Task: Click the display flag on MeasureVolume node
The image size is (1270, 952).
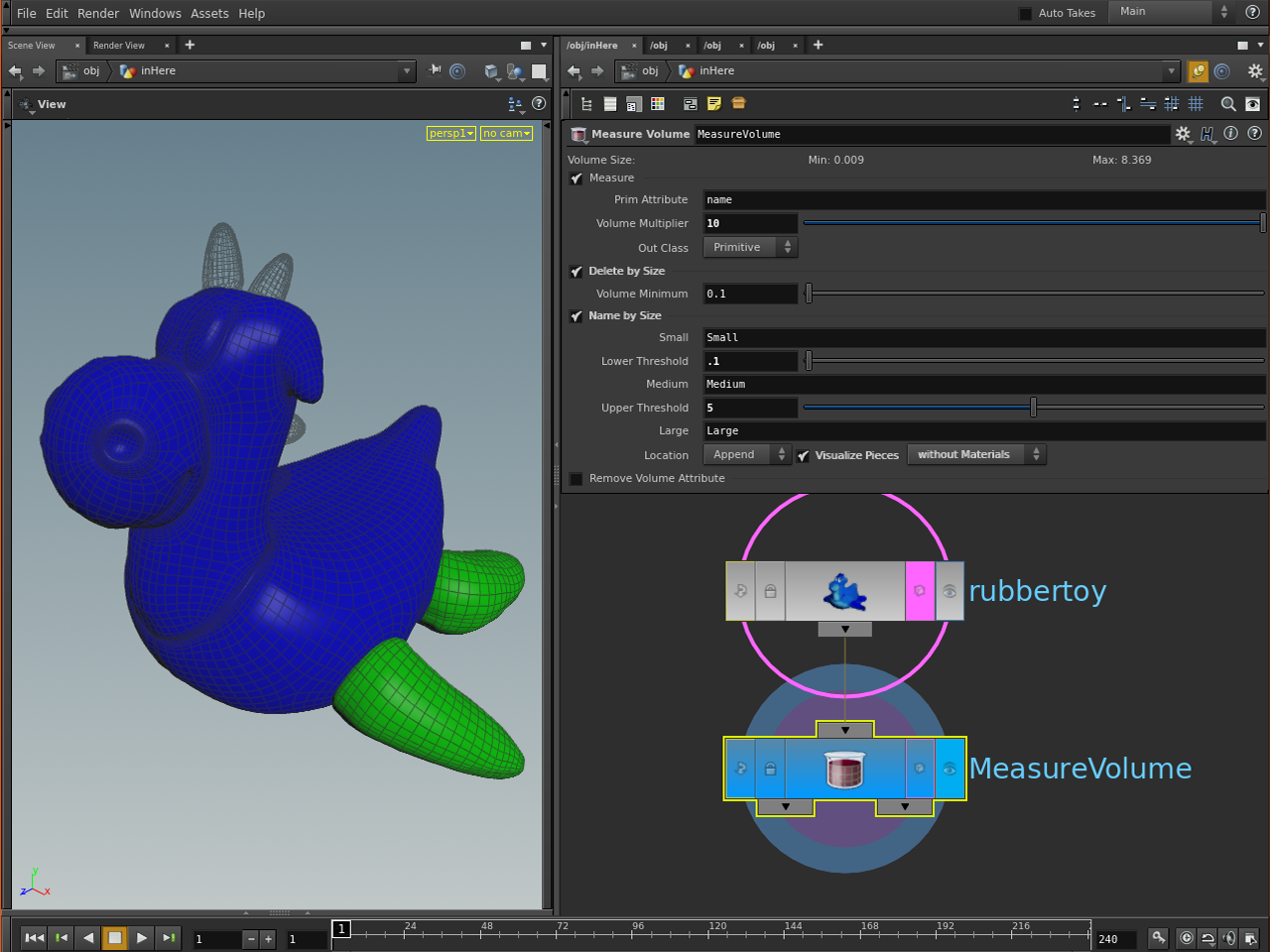Action: pyautogui.click(x=950, y=769)
